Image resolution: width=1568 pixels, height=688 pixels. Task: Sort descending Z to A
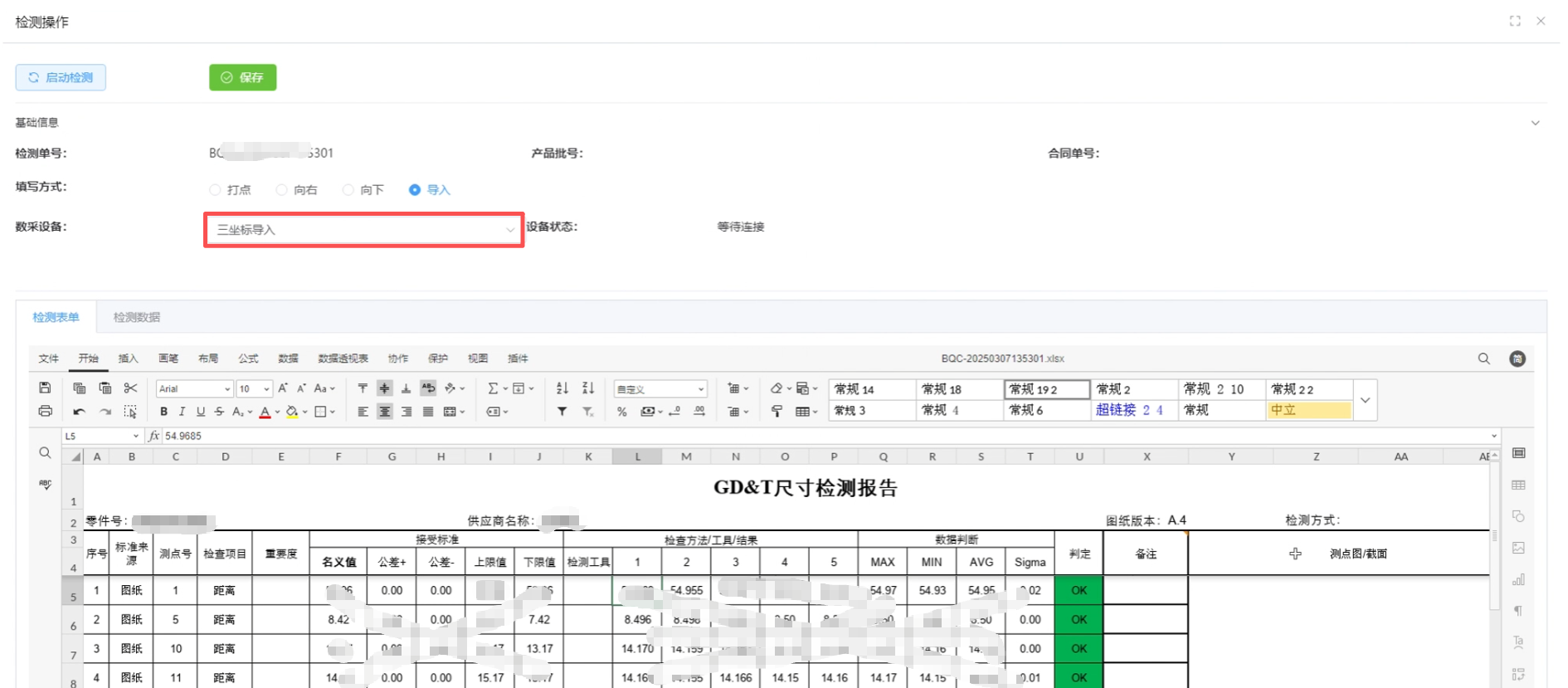click(588, 388)
